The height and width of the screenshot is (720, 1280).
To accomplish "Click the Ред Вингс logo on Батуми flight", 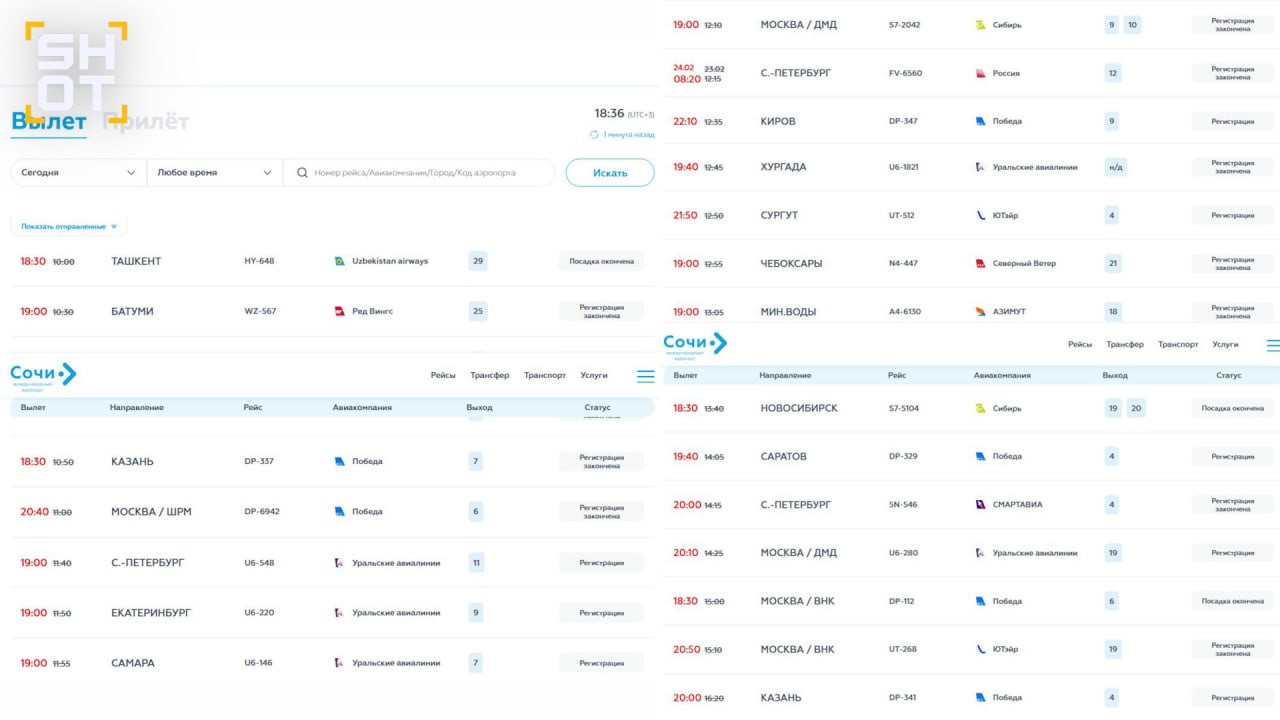I will tap(339, 311).
